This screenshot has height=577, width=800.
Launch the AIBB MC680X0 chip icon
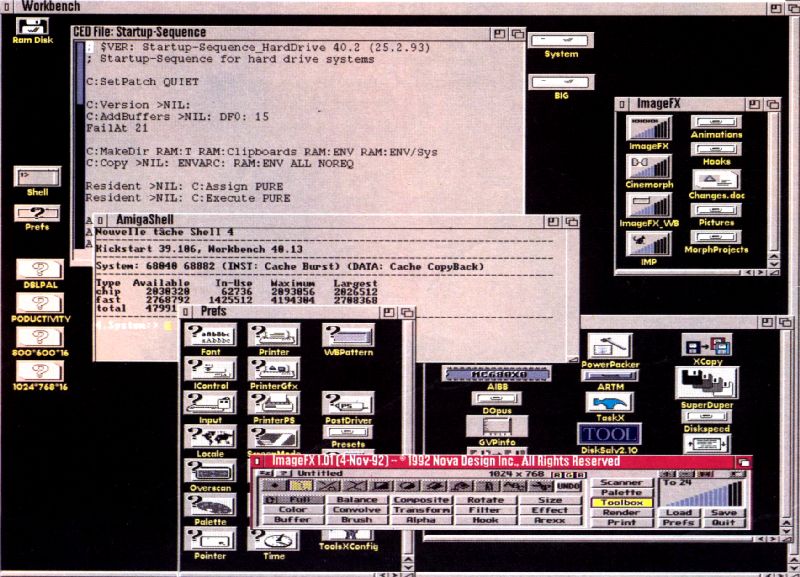(497, 374)
